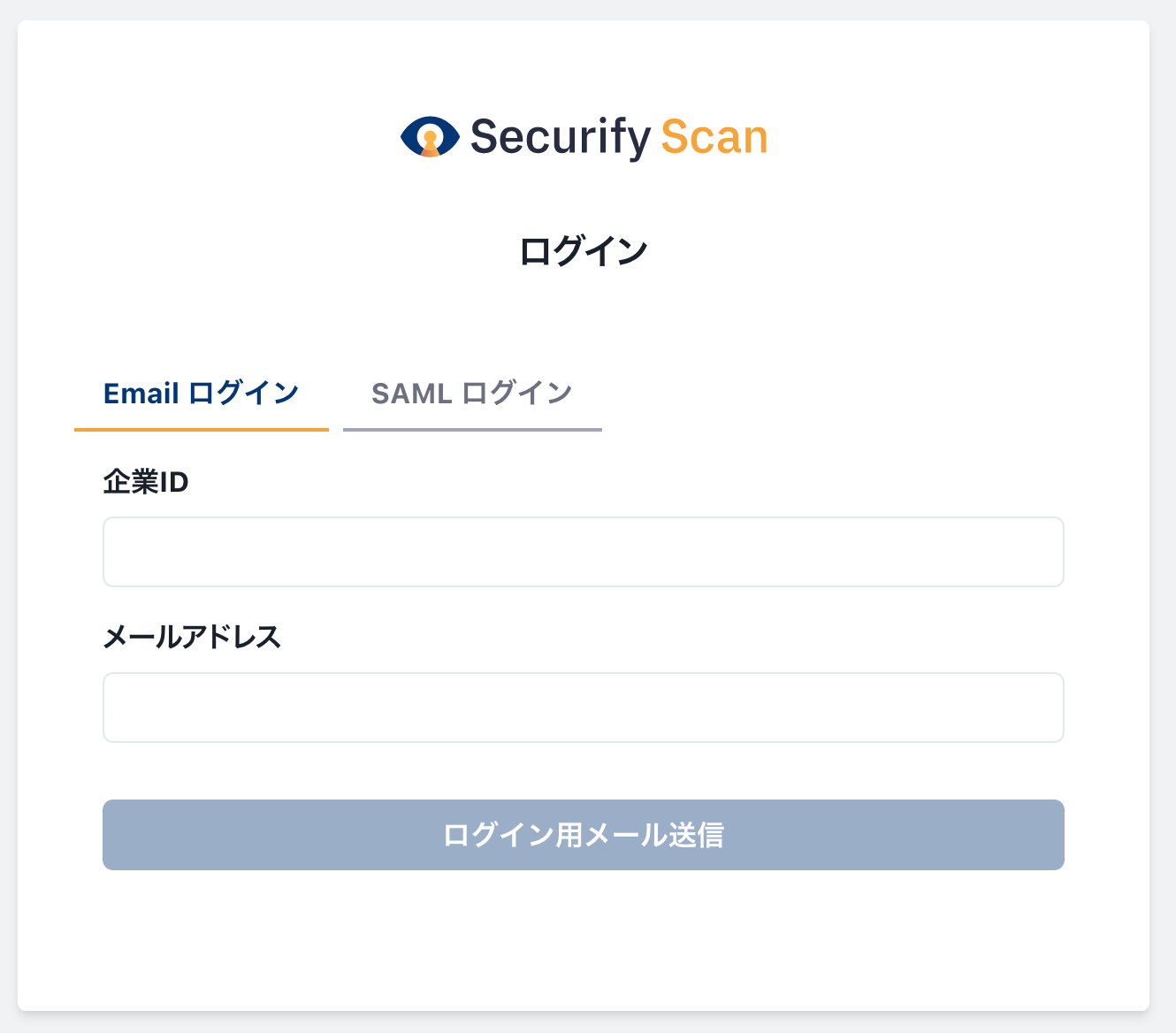Screen dimensions: 1176x1033
Task: Select the Securify Scan brand logo
Action: tap(584, 137)
